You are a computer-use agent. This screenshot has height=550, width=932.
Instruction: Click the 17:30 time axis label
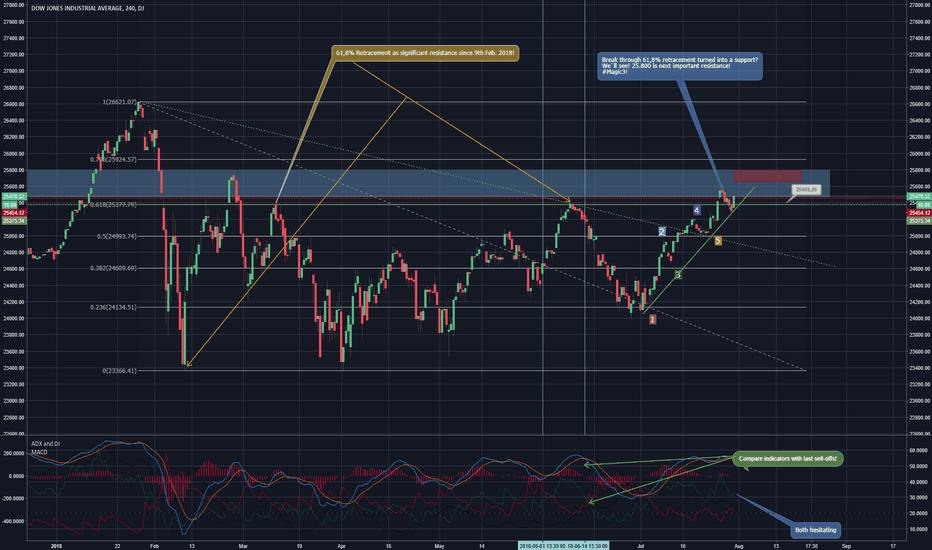811,546
